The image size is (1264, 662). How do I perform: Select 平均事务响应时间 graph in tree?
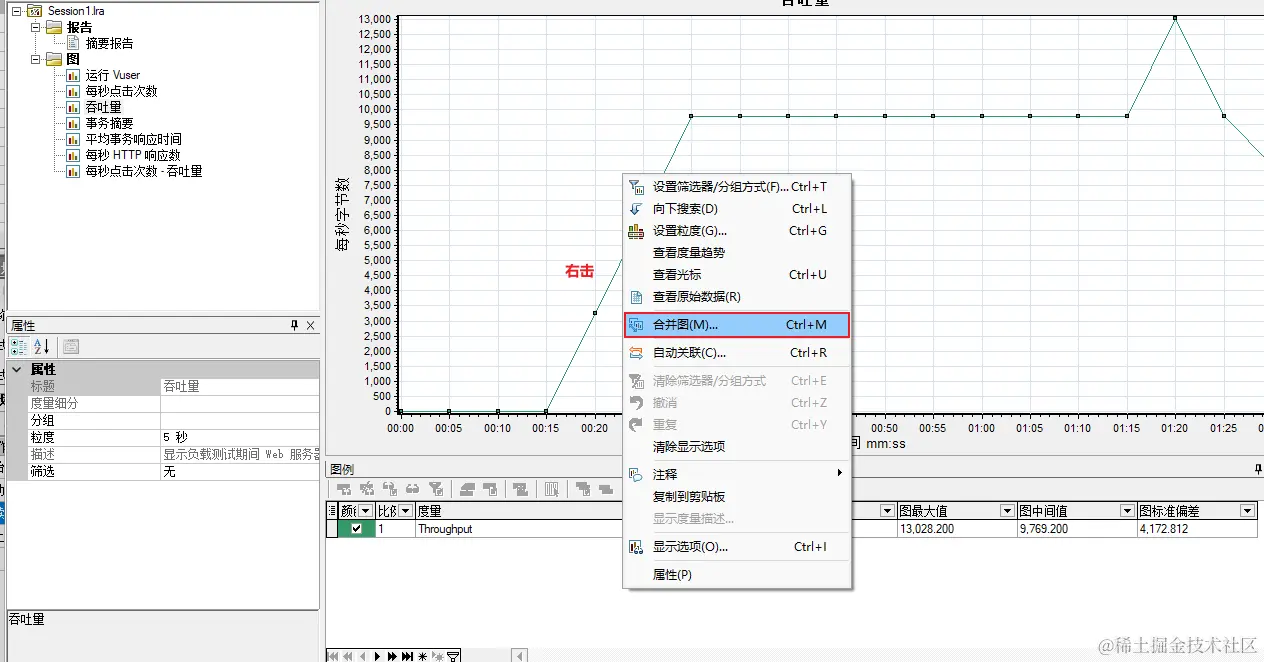point(133,139)
